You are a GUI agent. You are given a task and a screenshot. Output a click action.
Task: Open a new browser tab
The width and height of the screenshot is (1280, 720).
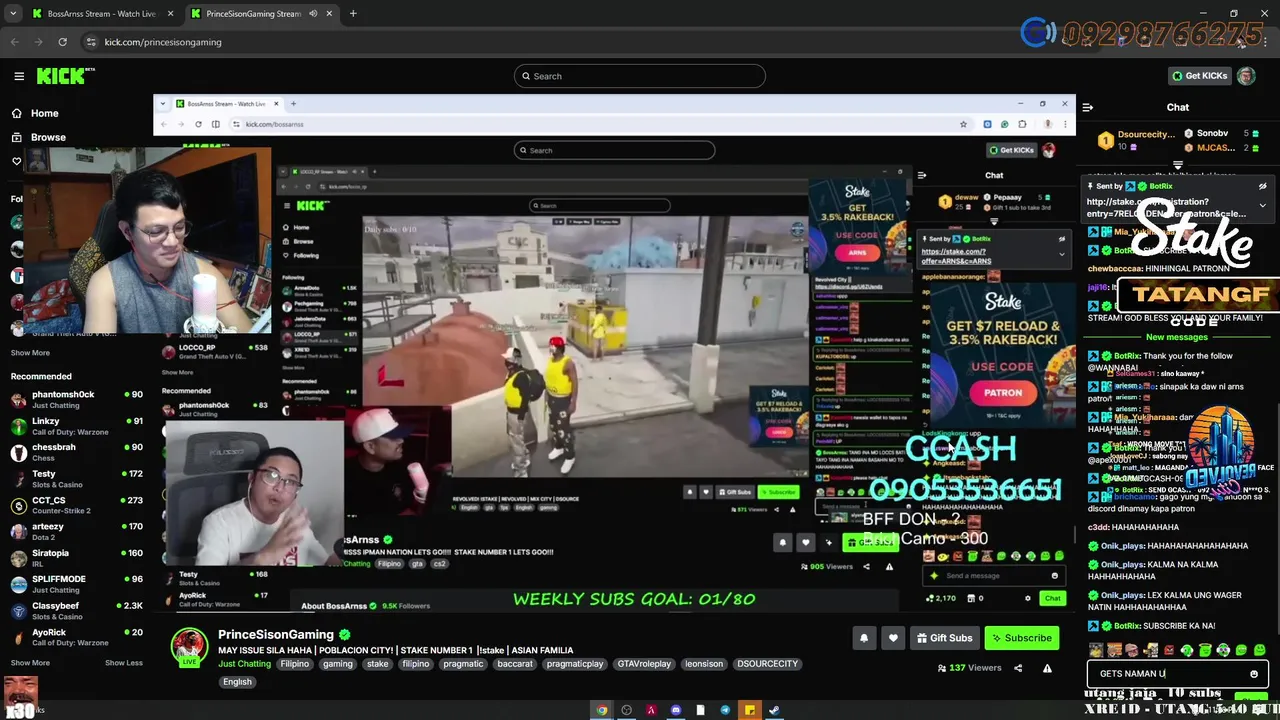pos(353,14)
